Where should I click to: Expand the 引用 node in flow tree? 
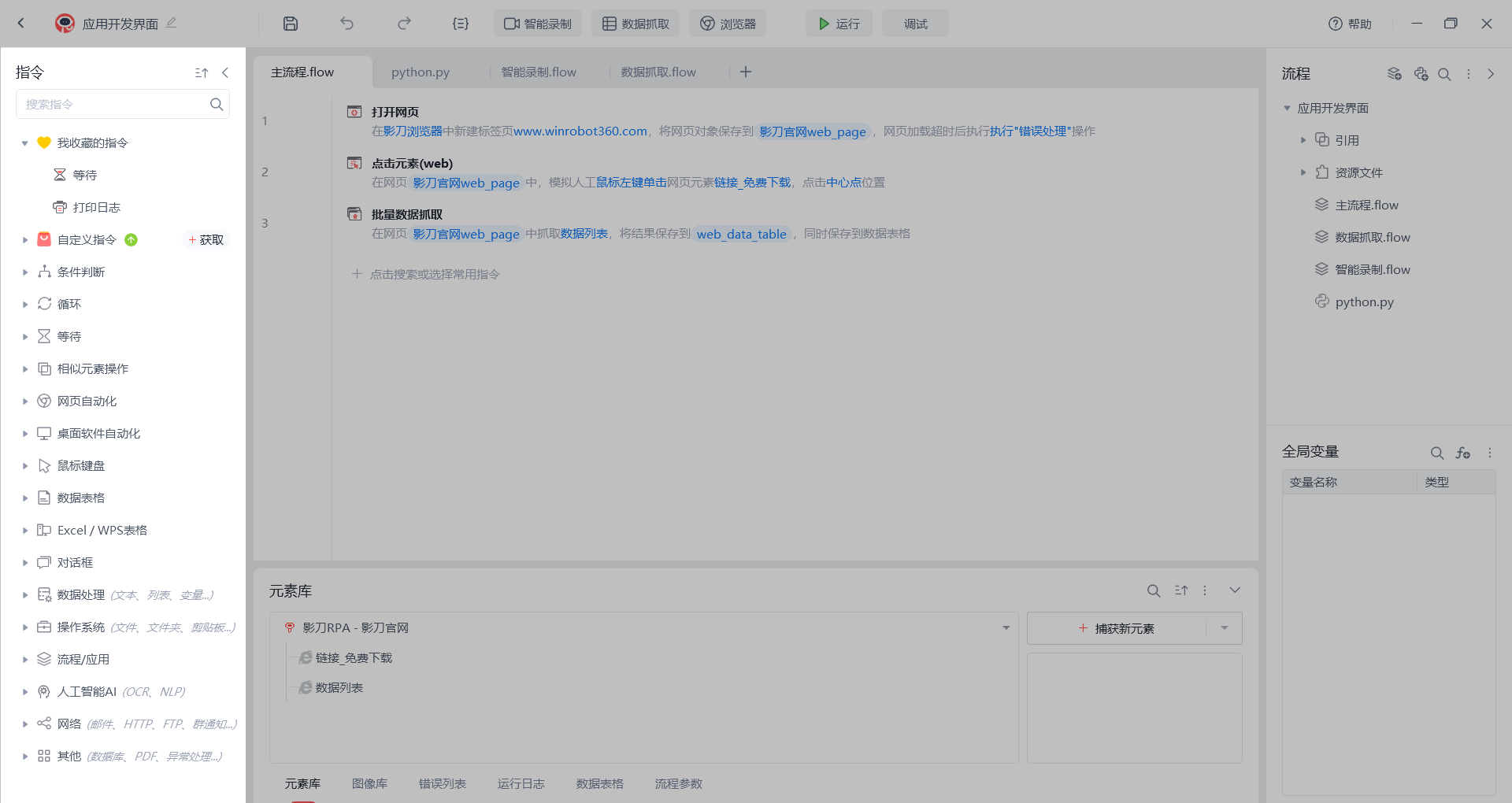[x=1303, y=140]
